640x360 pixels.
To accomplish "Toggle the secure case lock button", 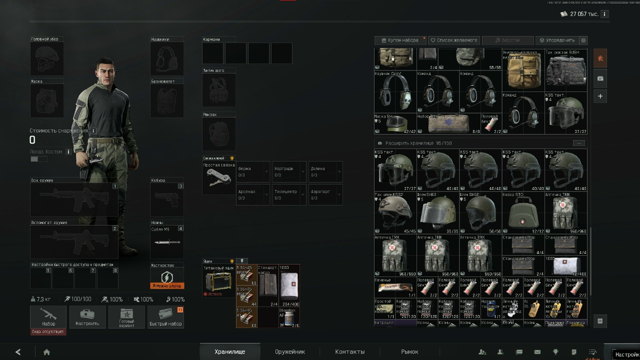I will tap(242, 260).
